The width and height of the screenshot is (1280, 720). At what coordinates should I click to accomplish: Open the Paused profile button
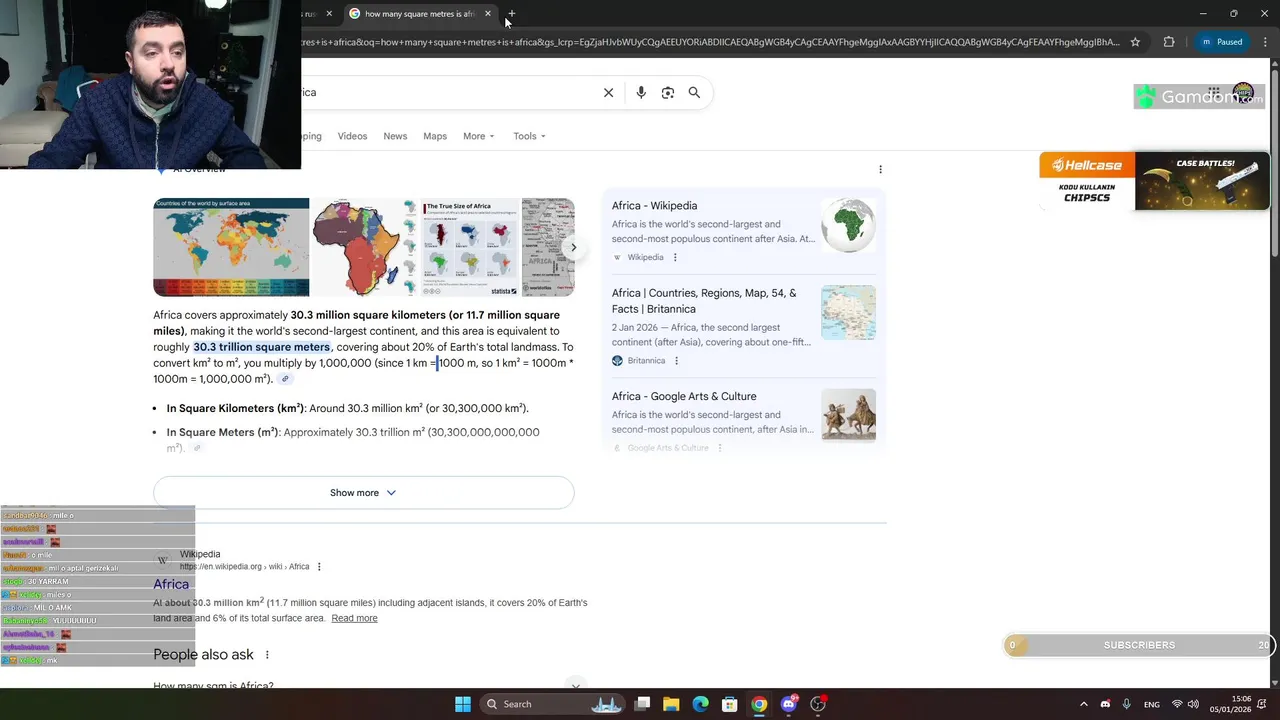click(1221, 42)
